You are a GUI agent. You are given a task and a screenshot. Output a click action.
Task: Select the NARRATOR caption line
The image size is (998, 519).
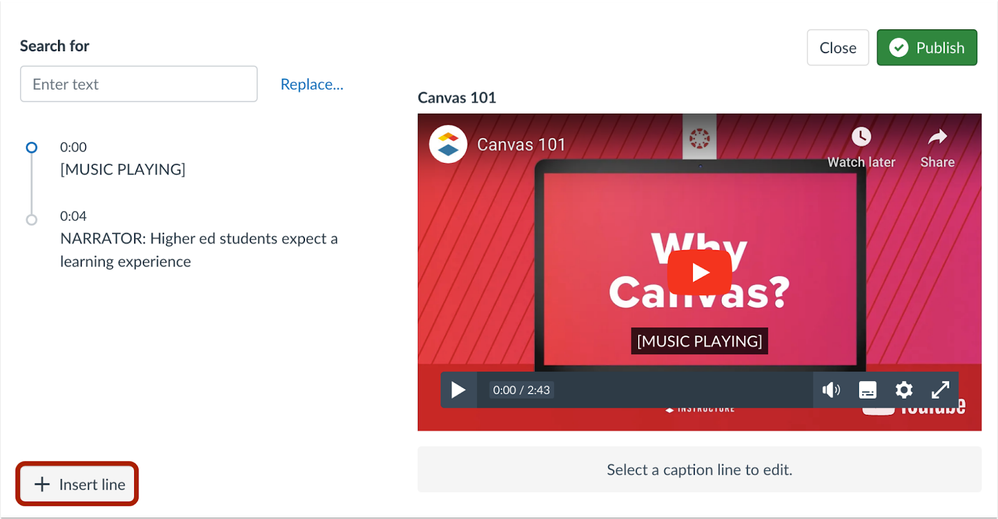[x=199, y=250]
